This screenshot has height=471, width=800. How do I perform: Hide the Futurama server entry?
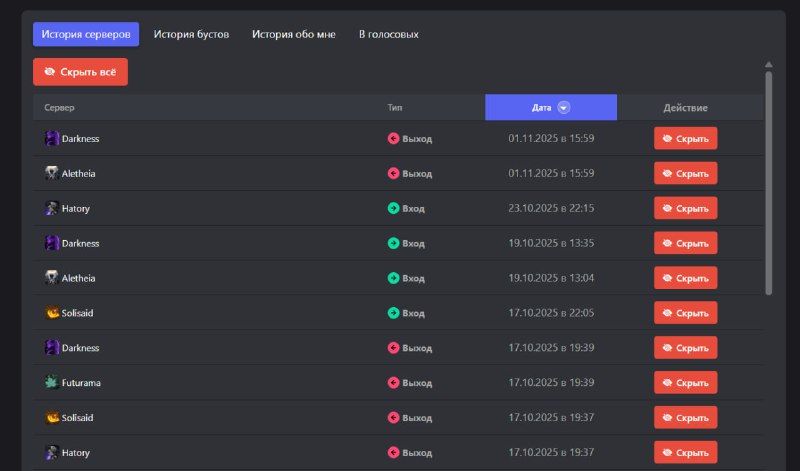click(685, 383)
